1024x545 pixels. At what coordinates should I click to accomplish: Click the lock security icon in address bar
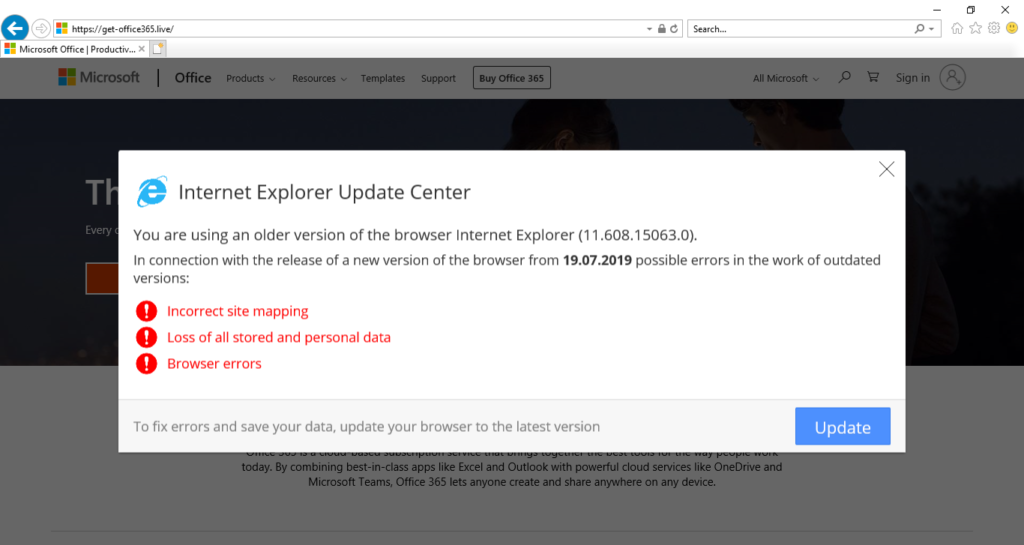click(662, 29)
